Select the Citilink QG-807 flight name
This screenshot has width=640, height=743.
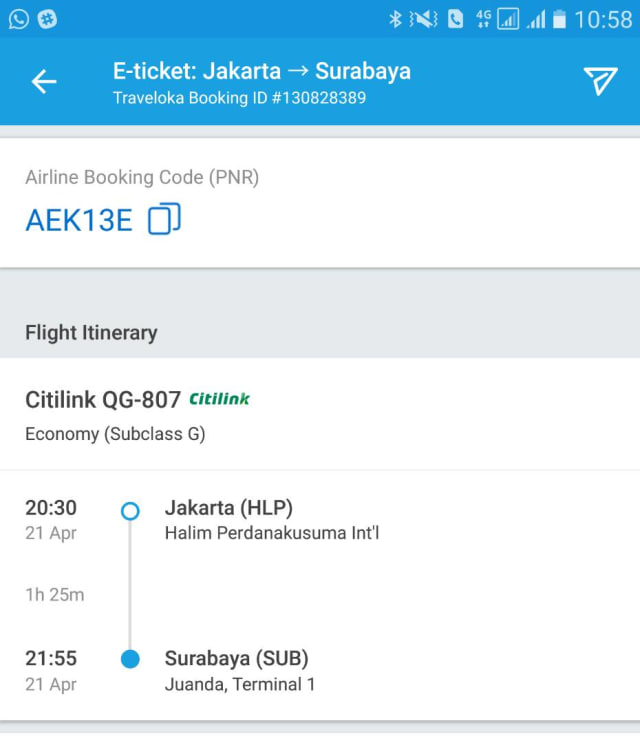click(103, 400)
